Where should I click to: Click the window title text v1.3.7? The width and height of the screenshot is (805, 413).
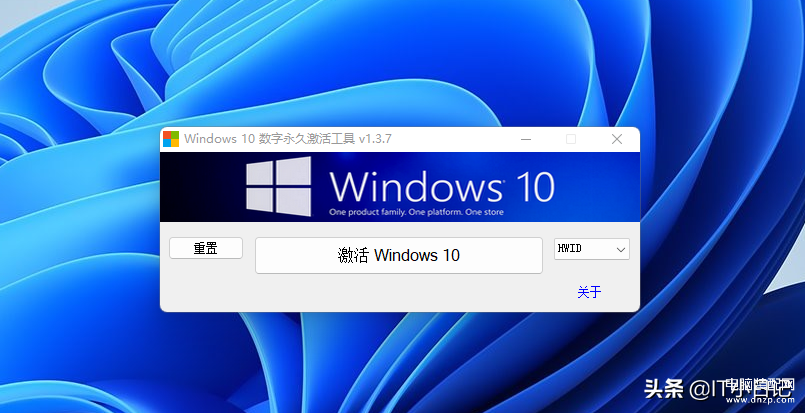click(x=375, y=139)
